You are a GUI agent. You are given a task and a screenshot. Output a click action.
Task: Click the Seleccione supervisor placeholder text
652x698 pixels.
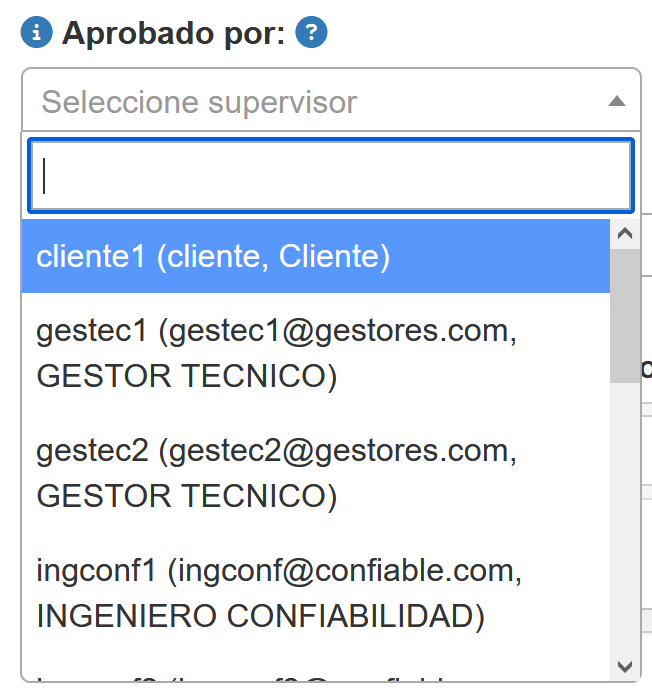pyautogui.click(x=199, y=101)
